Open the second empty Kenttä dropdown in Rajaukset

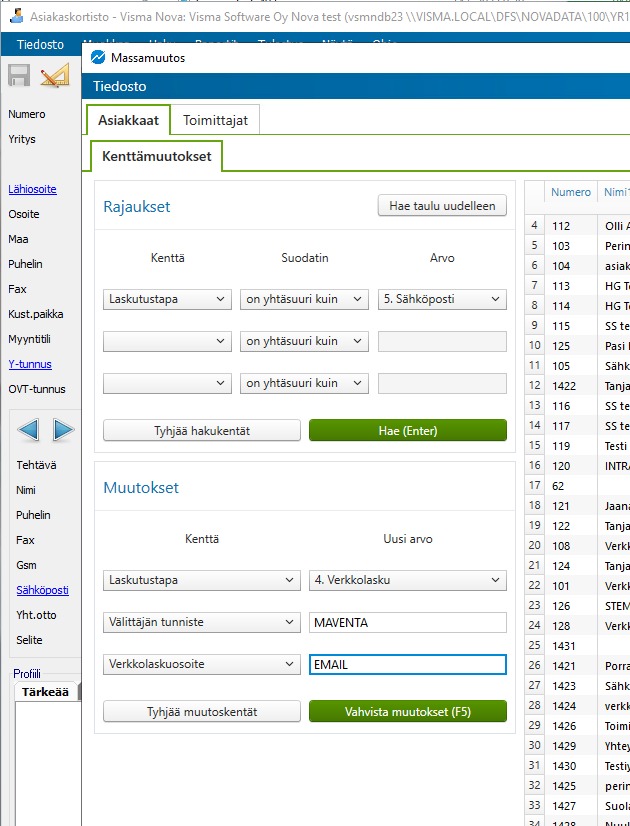168,341
